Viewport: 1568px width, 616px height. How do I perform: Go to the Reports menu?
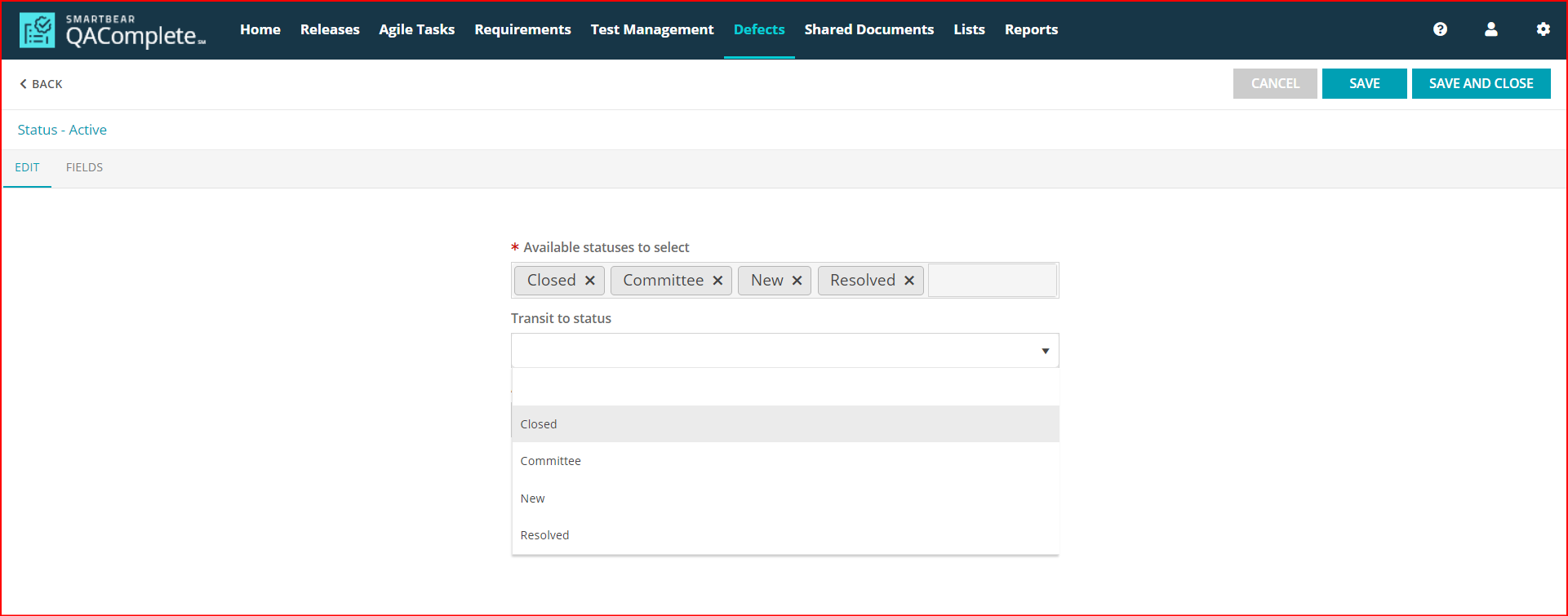(x=1030, y=29)
